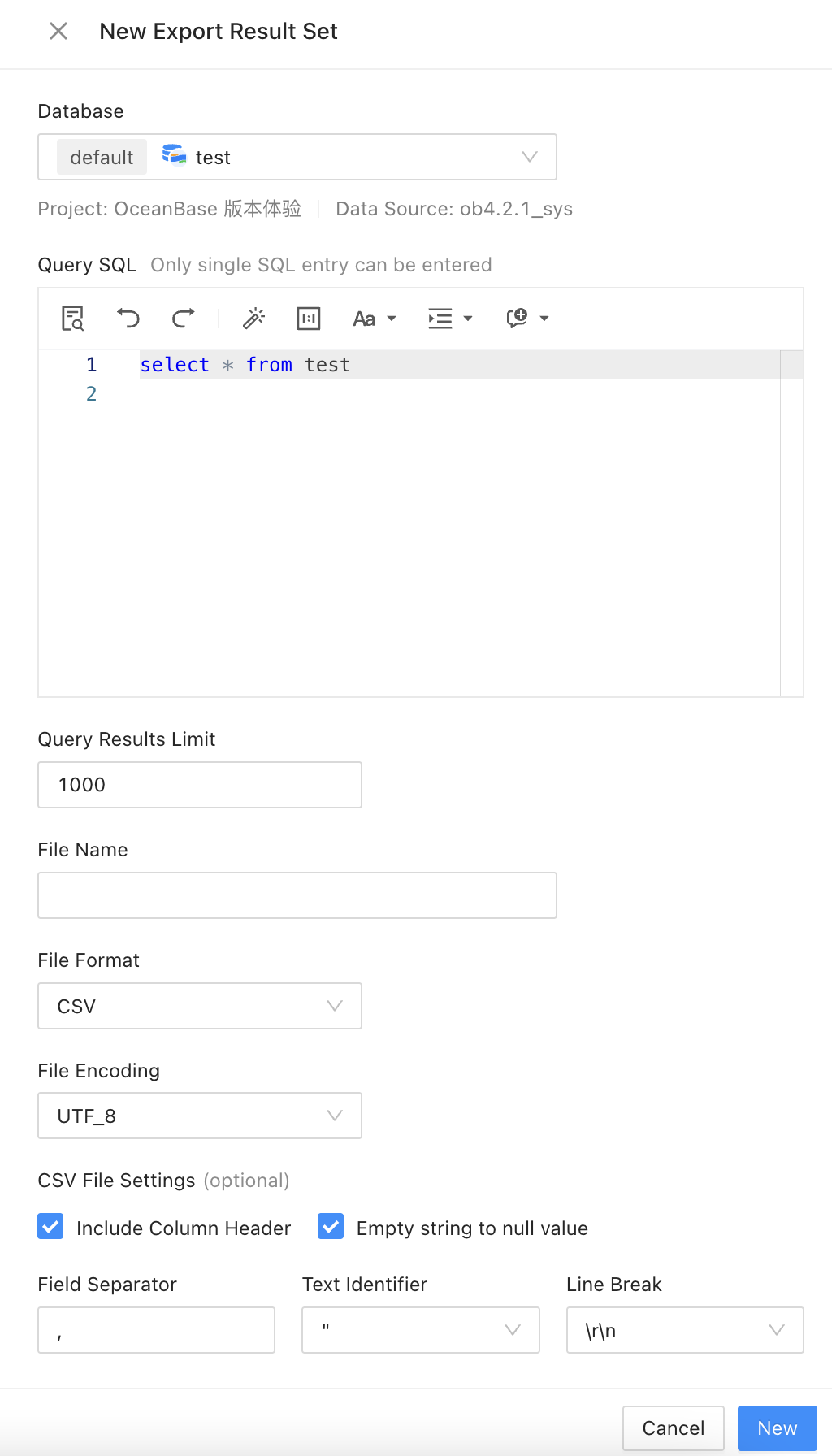Image resolution: width=832 pixels, height=1456 pixels.
Task: Toggle Include Column Header checkbox
Action: (x=50, y=1226)
